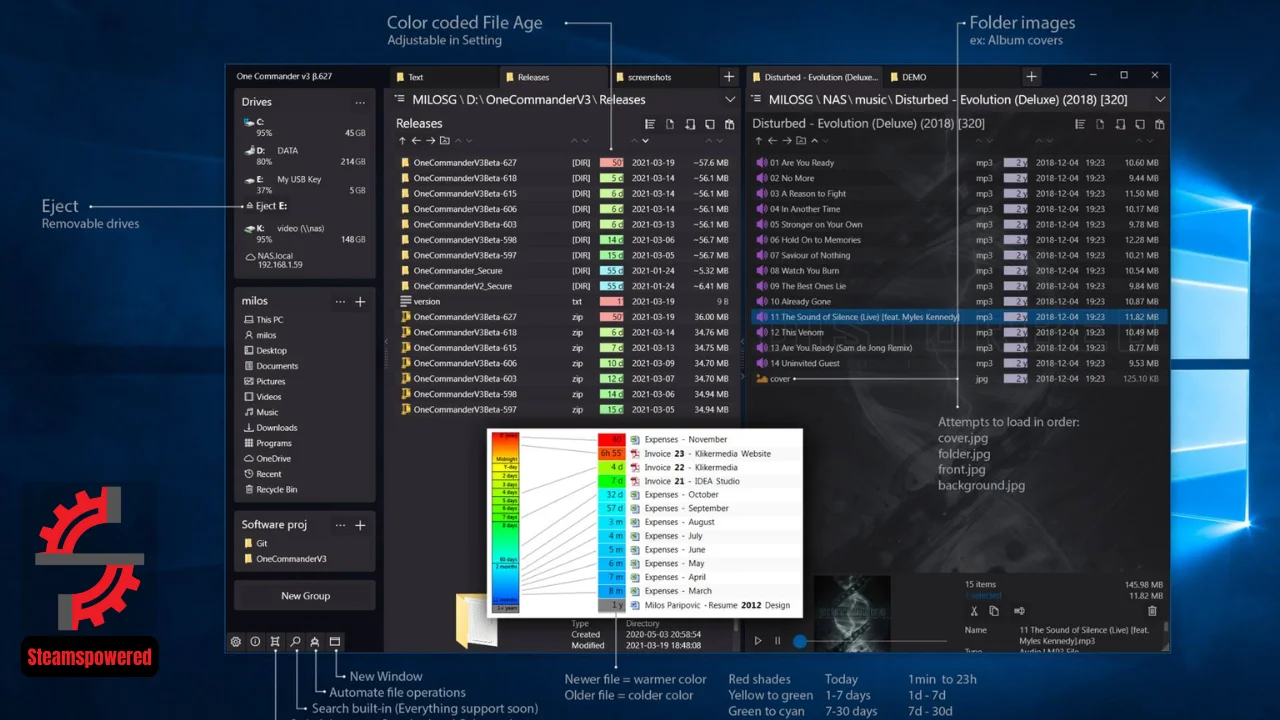This screenshot has width=1280, height=720.
Task: Go up one folder in Disturbed pane
Action: (758, 141)
